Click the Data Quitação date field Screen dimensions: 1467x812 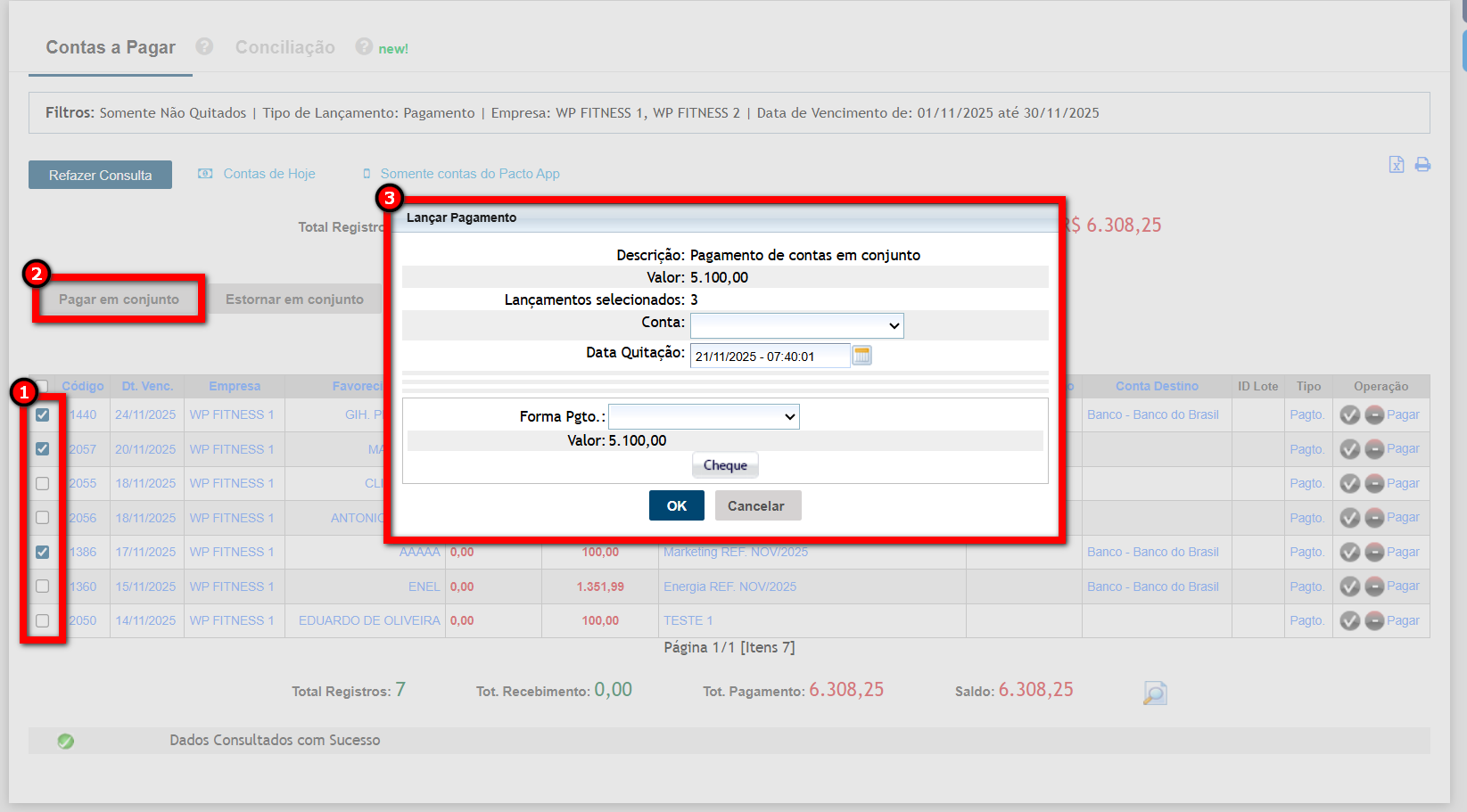(x=769, y=357)
